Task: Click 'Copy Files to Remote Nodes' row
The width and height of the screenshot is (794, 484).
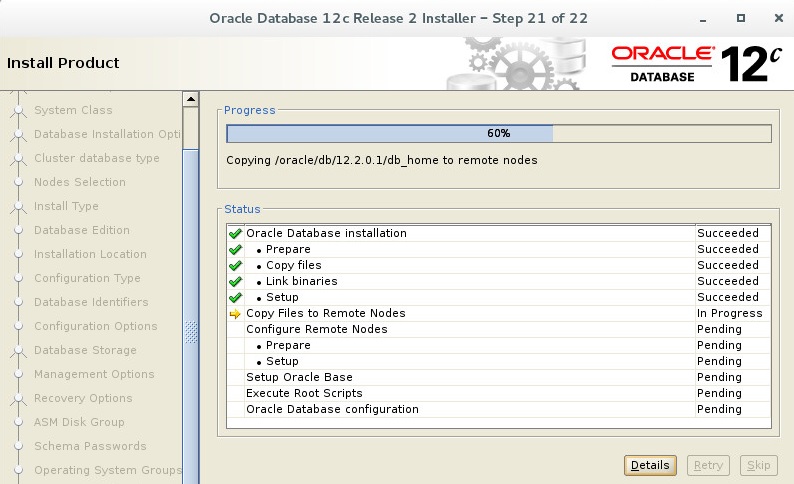Action: [x=499, y=313]
